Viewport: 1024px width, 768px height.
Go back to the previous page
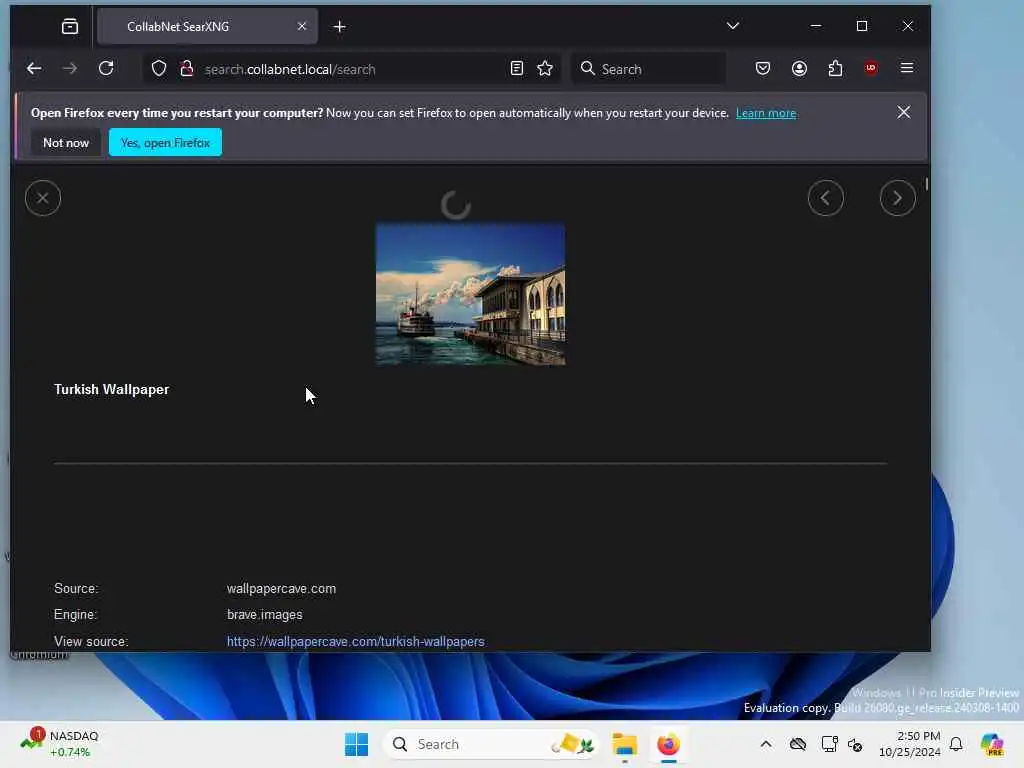[34, 69]
